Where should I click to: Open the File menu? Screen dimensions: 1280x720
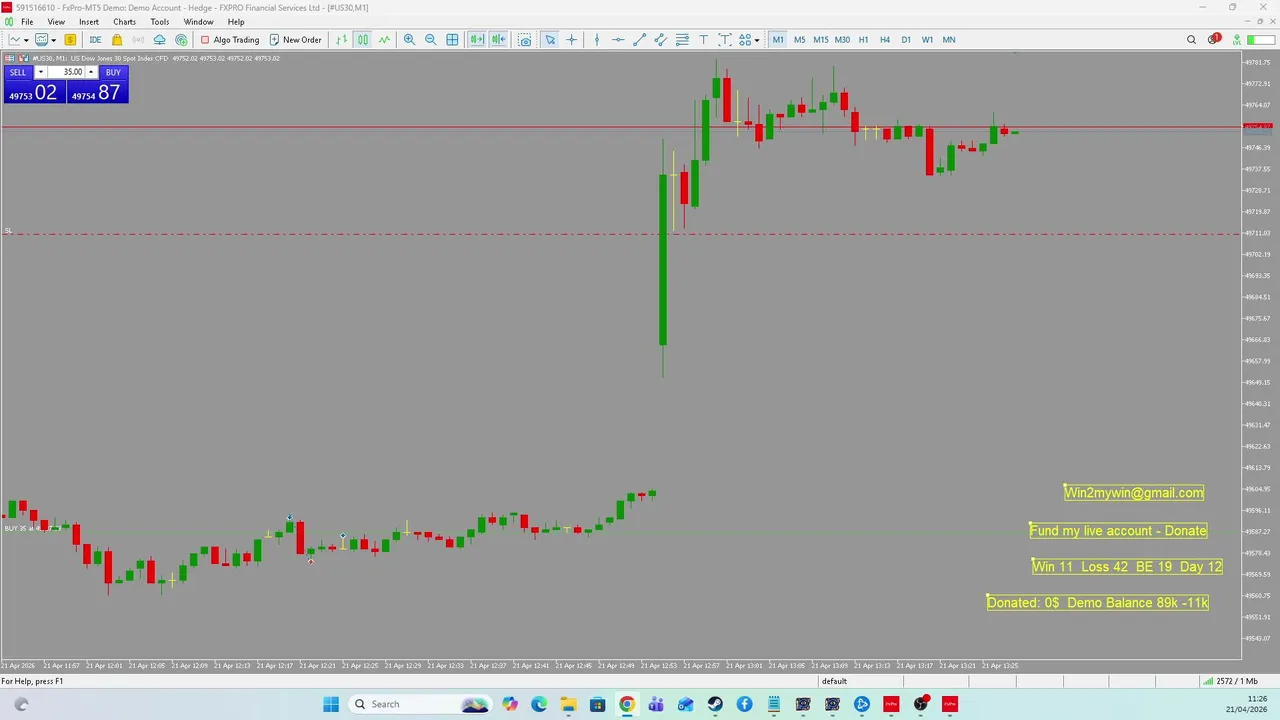pos(27,22)
